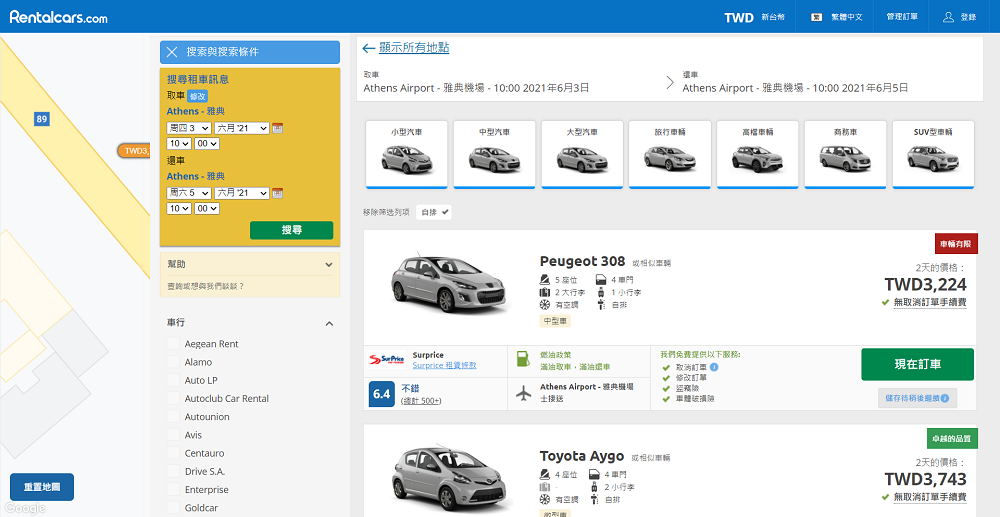Viewport: 1000px width, 517px height.
Task: Click the green 搜尋 search button
Action: click(x=291, y=230)
